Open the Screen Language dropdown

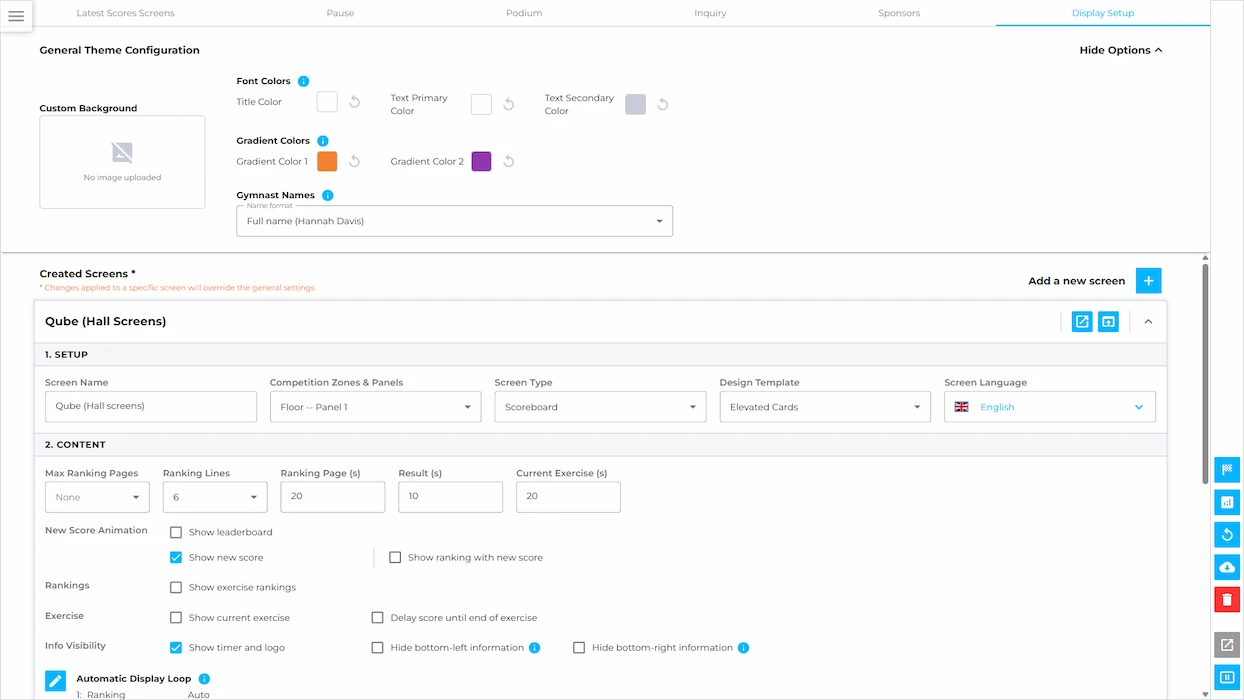click(x=1050, y=407)
